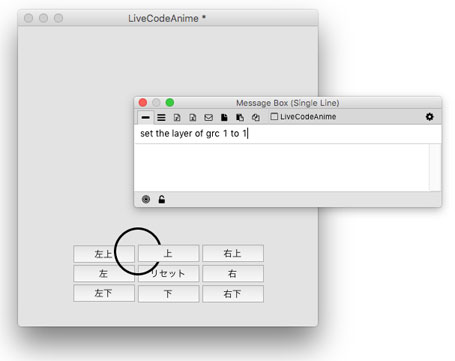Screen dimensions: 455x361
Task: Click the 右下 button
Action: click(233, 294)
